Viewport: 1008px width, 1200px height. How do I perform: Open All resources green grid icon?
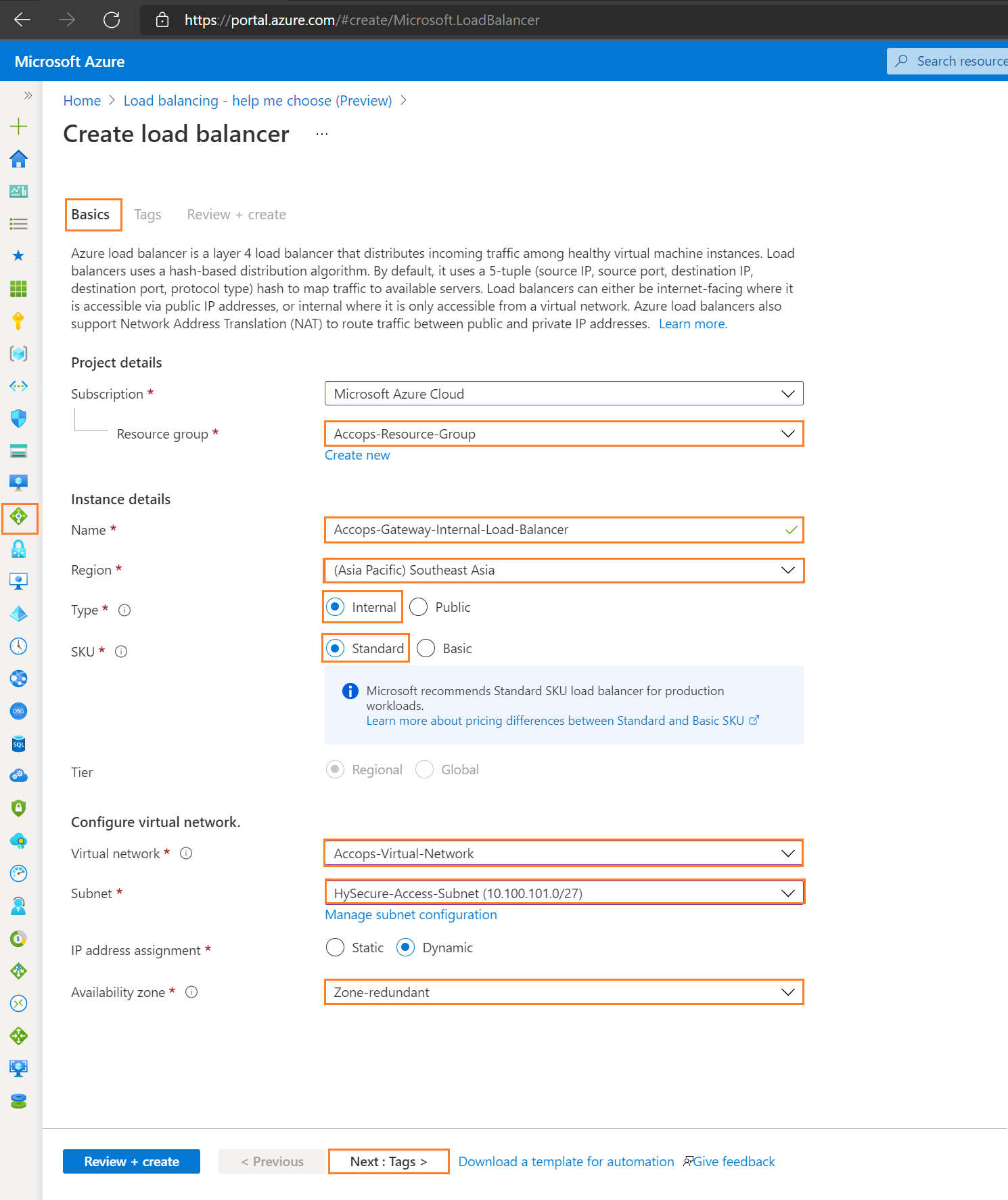click(18, 289)
